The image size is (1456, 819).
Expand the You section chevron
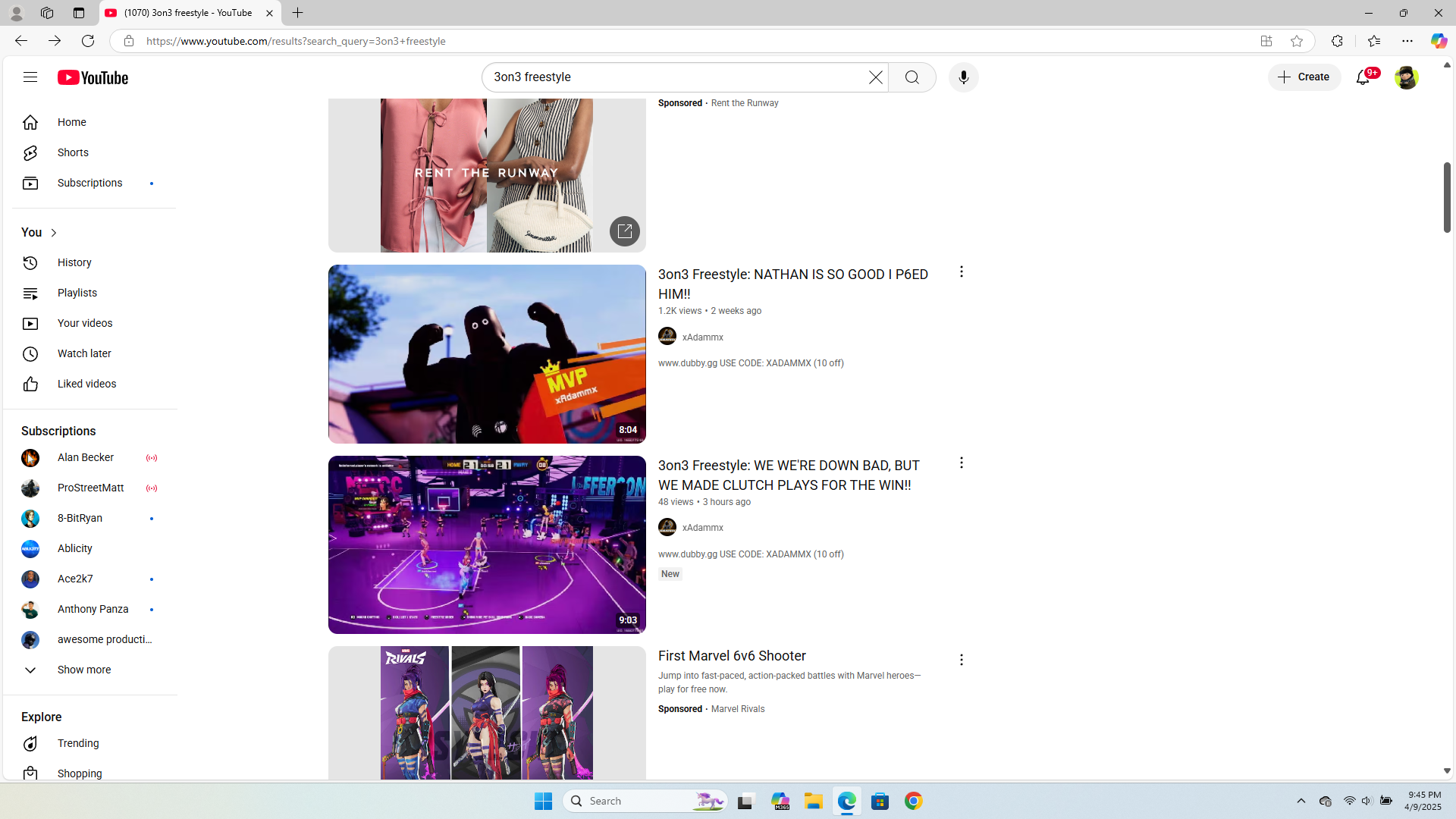click(54, 233)
